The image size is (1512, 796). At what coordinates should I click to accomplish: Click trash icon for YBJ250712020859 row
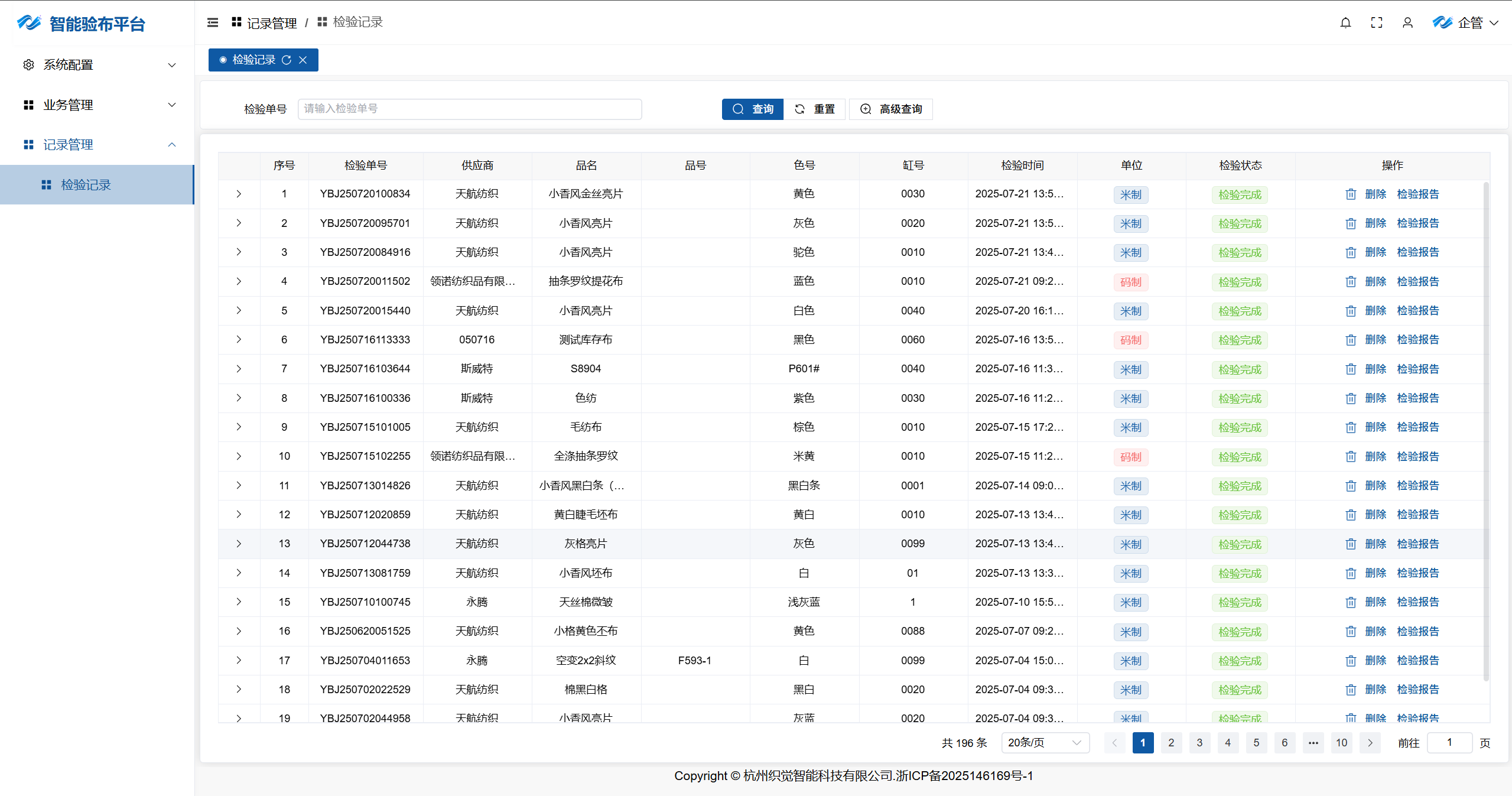point(1351,515)
